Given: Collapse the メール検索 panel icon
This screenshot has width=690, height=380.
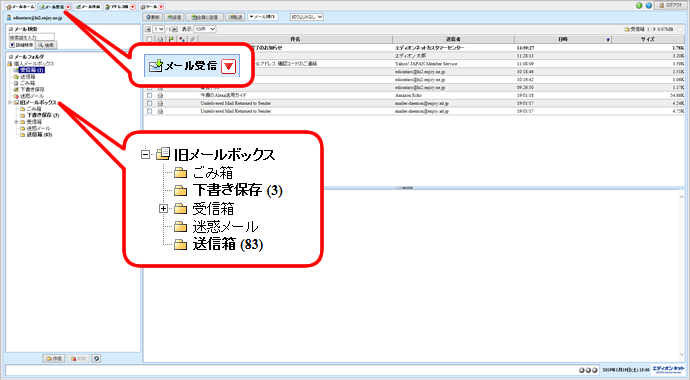Looking at the screenshot, I should 11,29.
